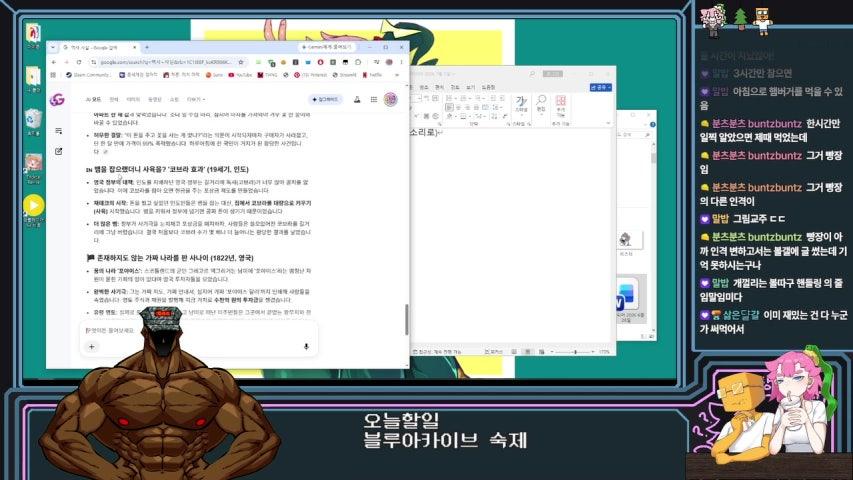The height and width of the screenshot is (480, 853).
Task: Open Word 보기 ribbon tab
Action: tap(471, 88)
